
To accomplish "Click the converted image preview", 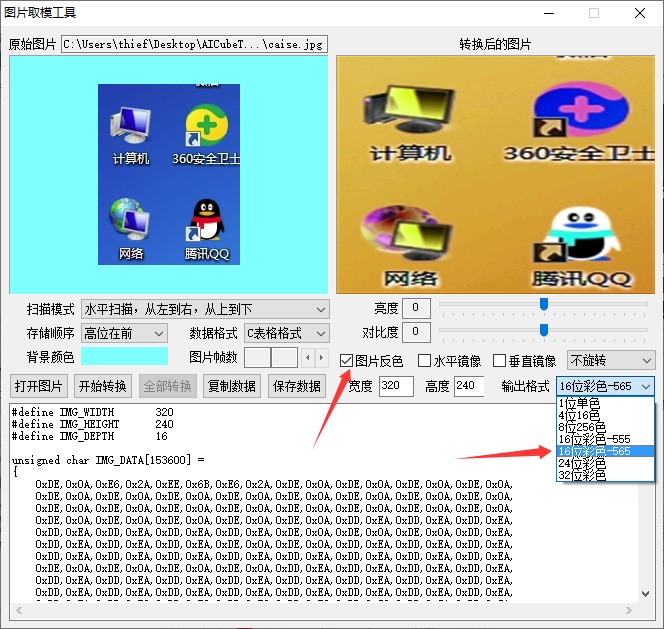I will [x=495, y=175].
